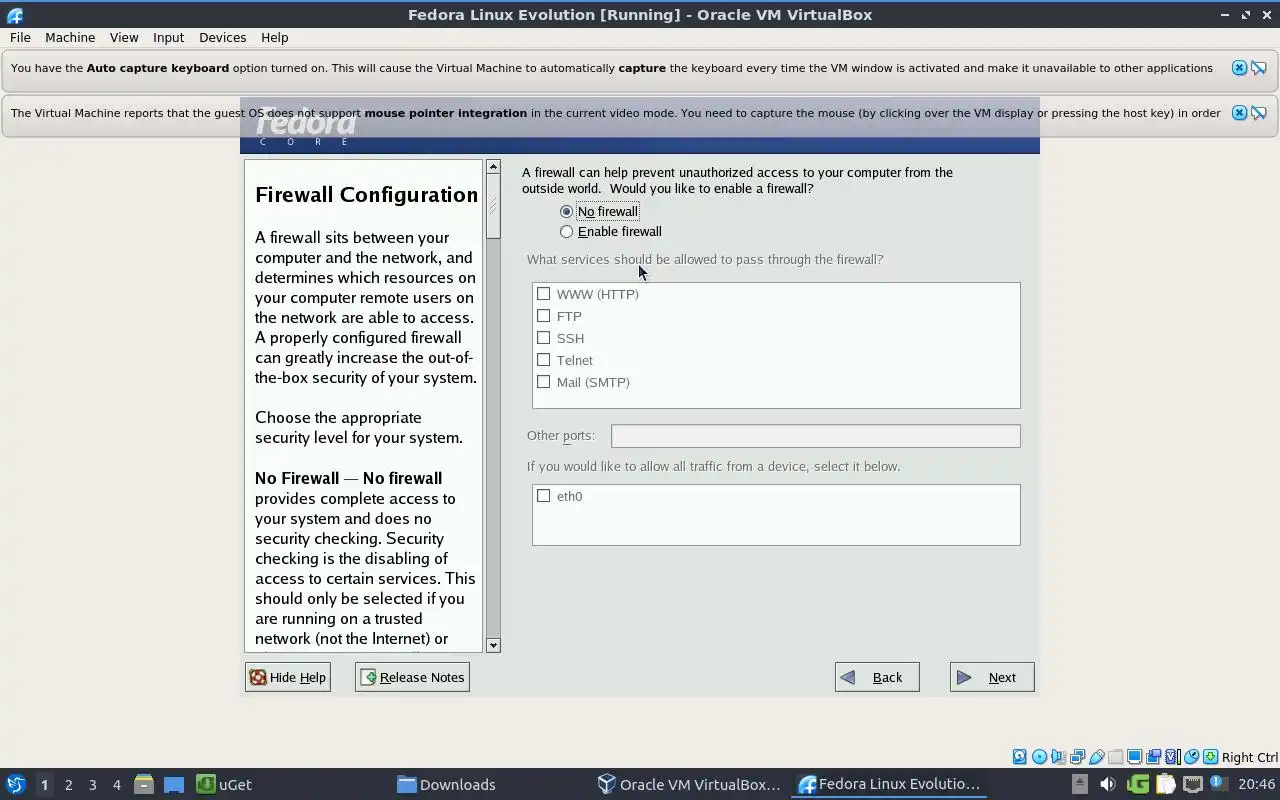Dismiss the mouse pointer integration notification
Image resolution: width=1280 pixels, height=800 pixels.
pyautogui.click(x=1239, y=113)
